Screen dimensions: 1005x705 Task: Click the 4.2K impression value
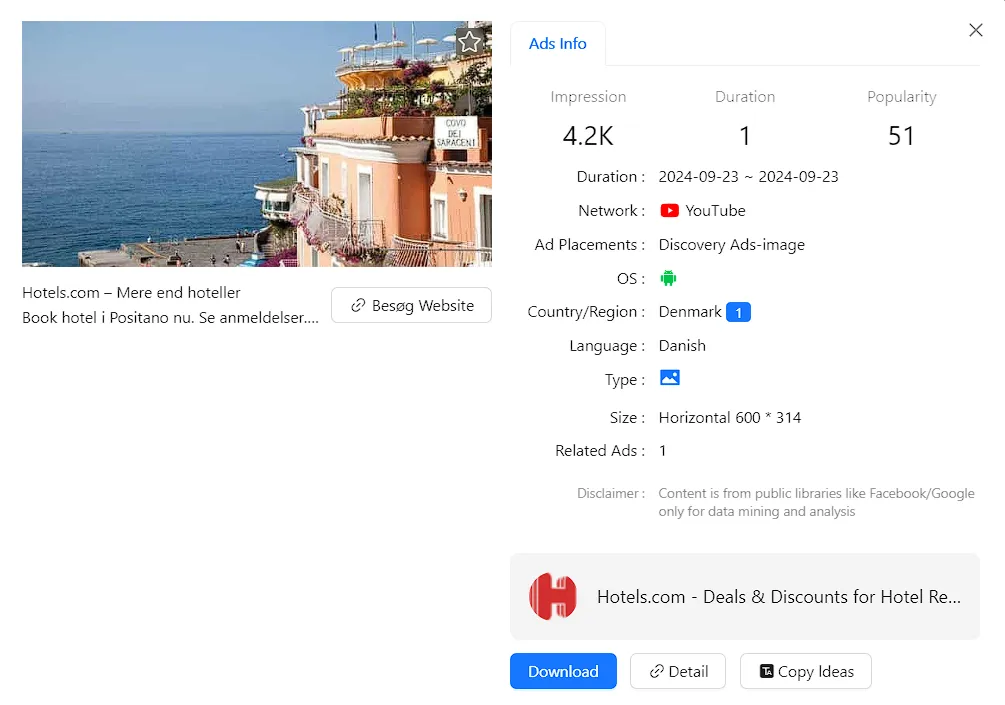click(588, 136)
